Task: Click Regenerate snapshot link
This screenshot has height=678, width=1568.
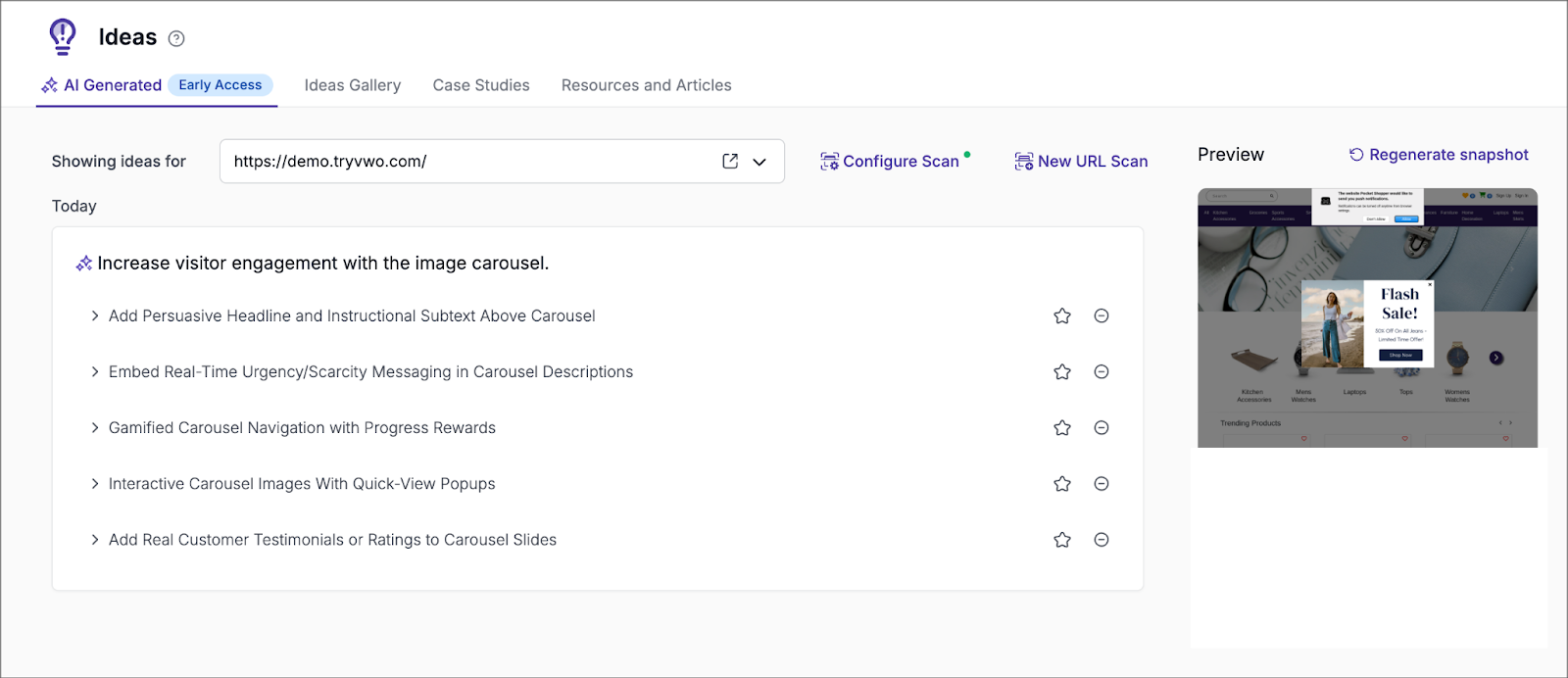Action: pyautogui.click(x=1439, y=155)
